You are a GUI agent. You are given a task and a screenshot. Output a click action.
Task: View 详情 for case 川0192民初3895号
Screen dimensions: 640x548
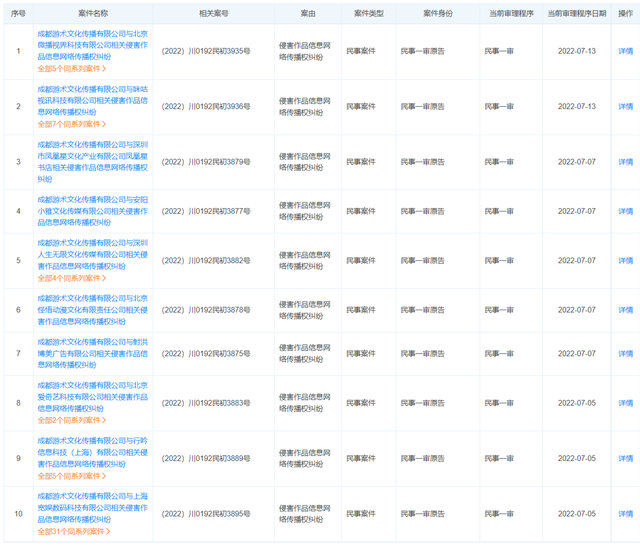click(x=625, y=513)
